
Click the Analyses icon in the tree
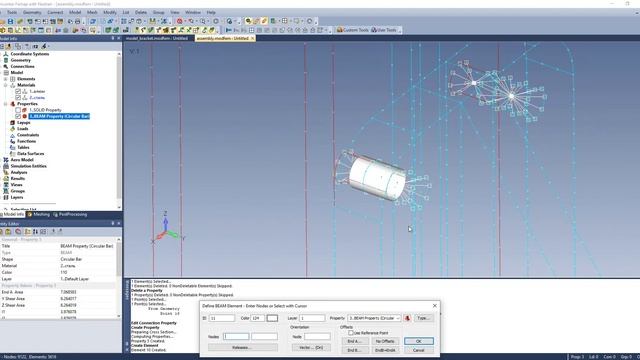click(x=6, y=172)
